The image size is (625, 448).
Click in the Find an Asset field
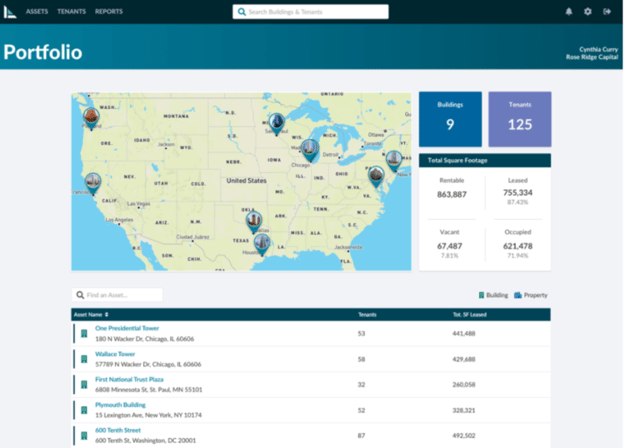[117, 295]
